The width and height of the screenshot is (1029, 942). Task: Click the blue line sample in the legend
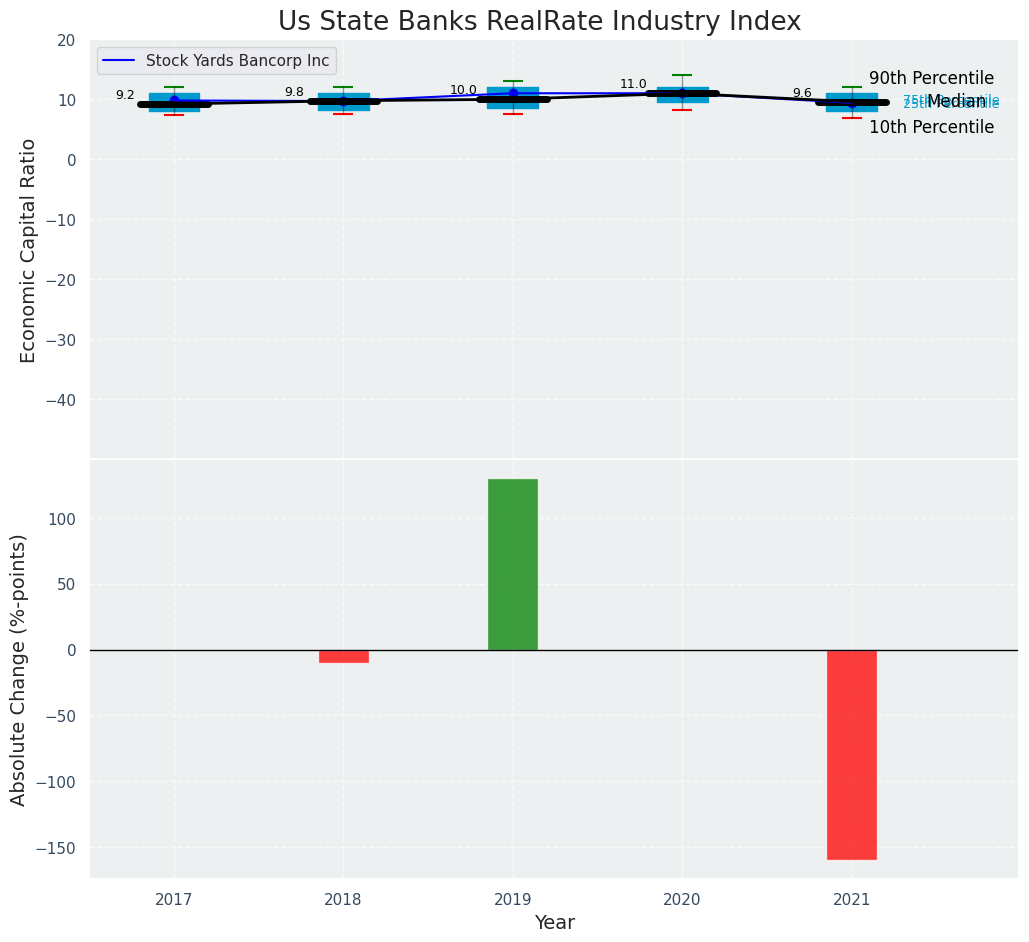pos(120,61)
